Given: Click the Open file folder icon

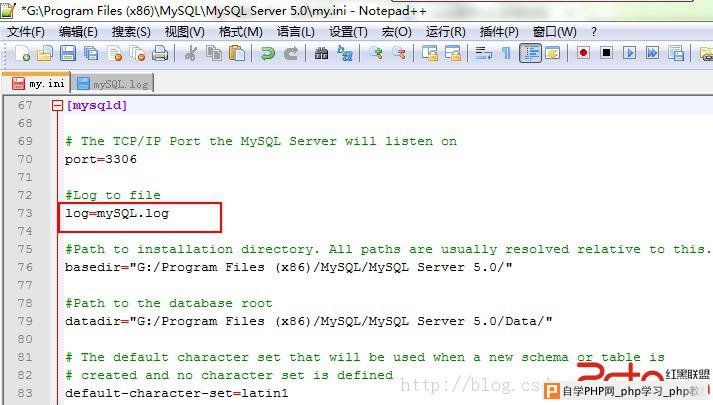Looking at the screenshot, I should point(45,54).
